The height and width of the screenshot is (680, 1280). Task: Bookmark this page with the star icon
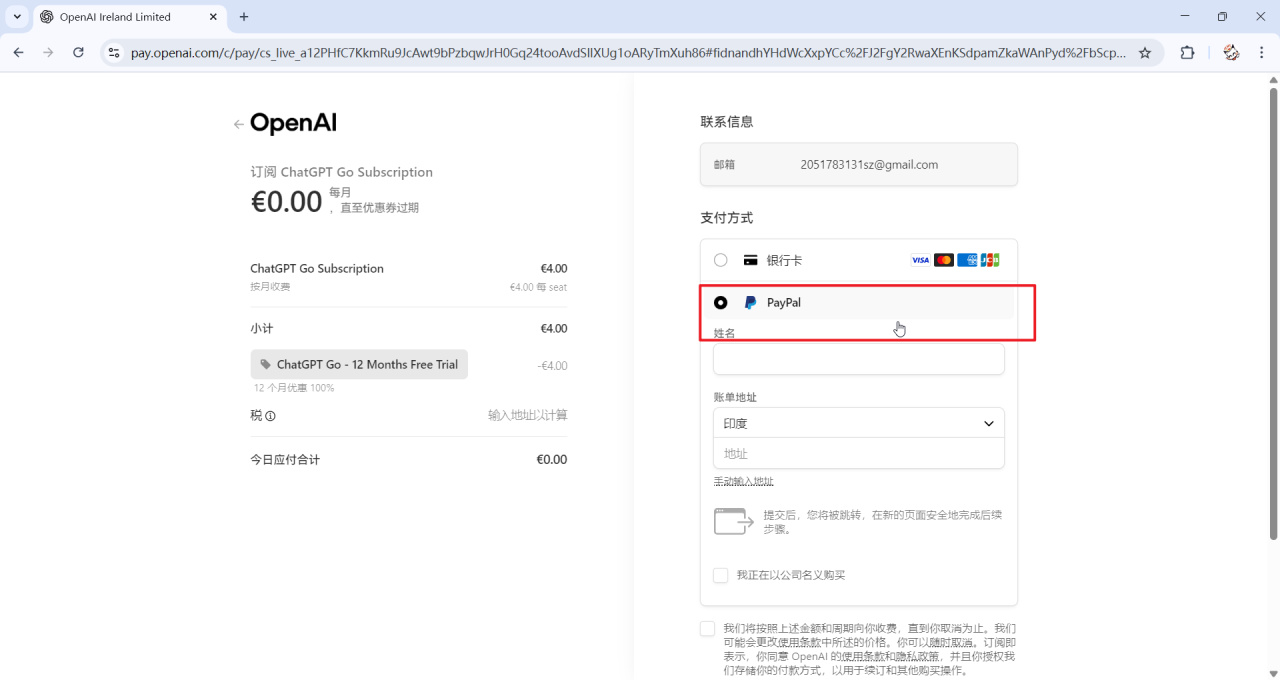[1145, 53]
